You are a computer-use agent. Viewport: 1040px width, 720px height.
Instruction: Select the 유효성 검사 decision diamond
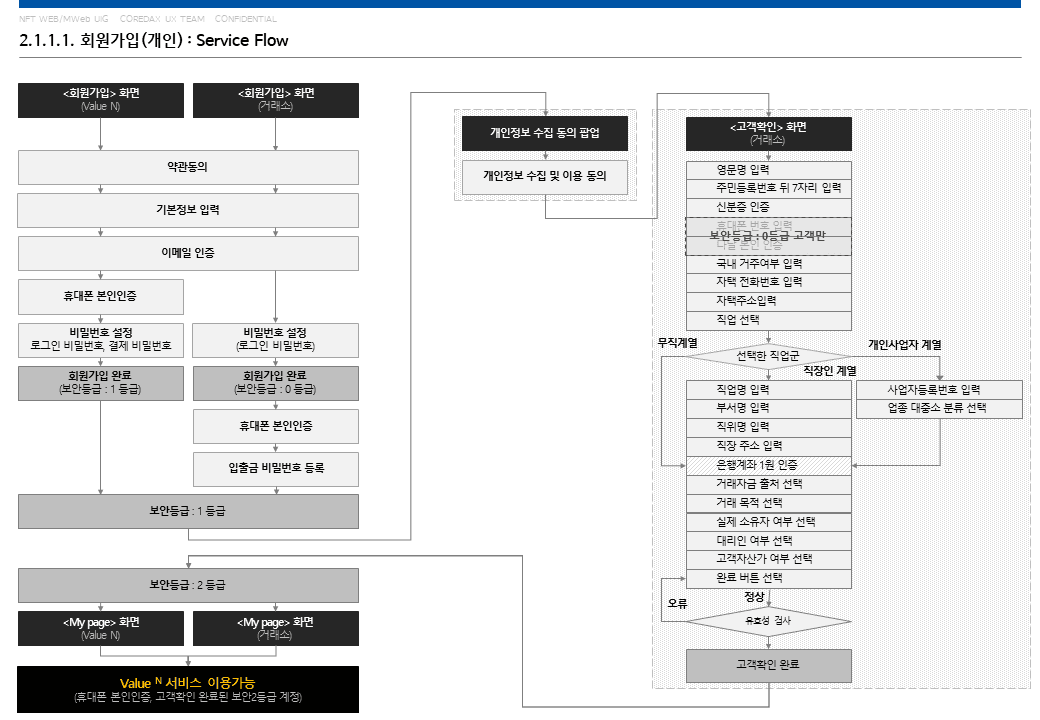(x=769, y=621)
